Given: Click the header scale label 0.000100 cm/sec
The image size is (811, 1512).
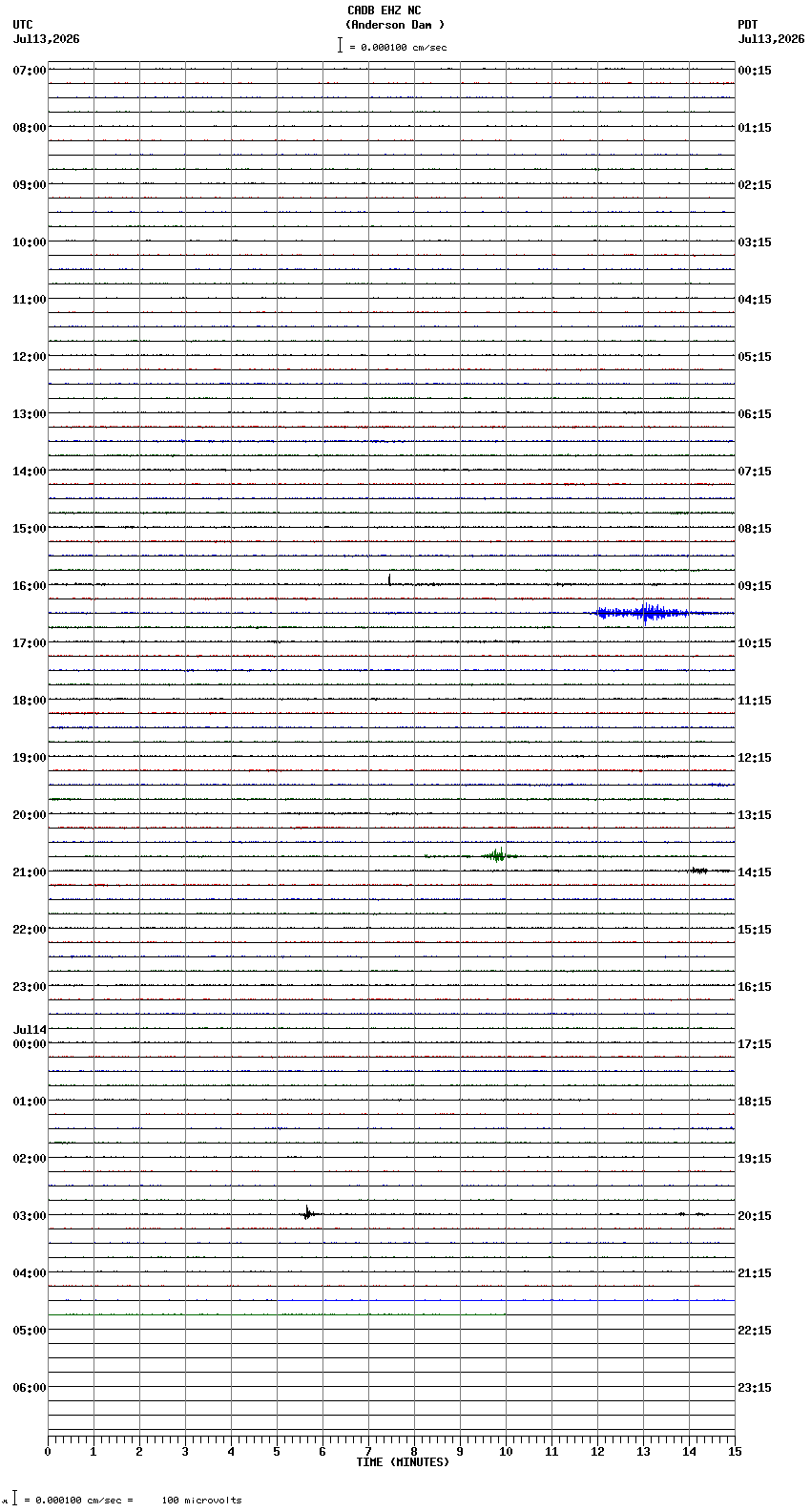Looking at the screenshot, I should coord(404,47).
